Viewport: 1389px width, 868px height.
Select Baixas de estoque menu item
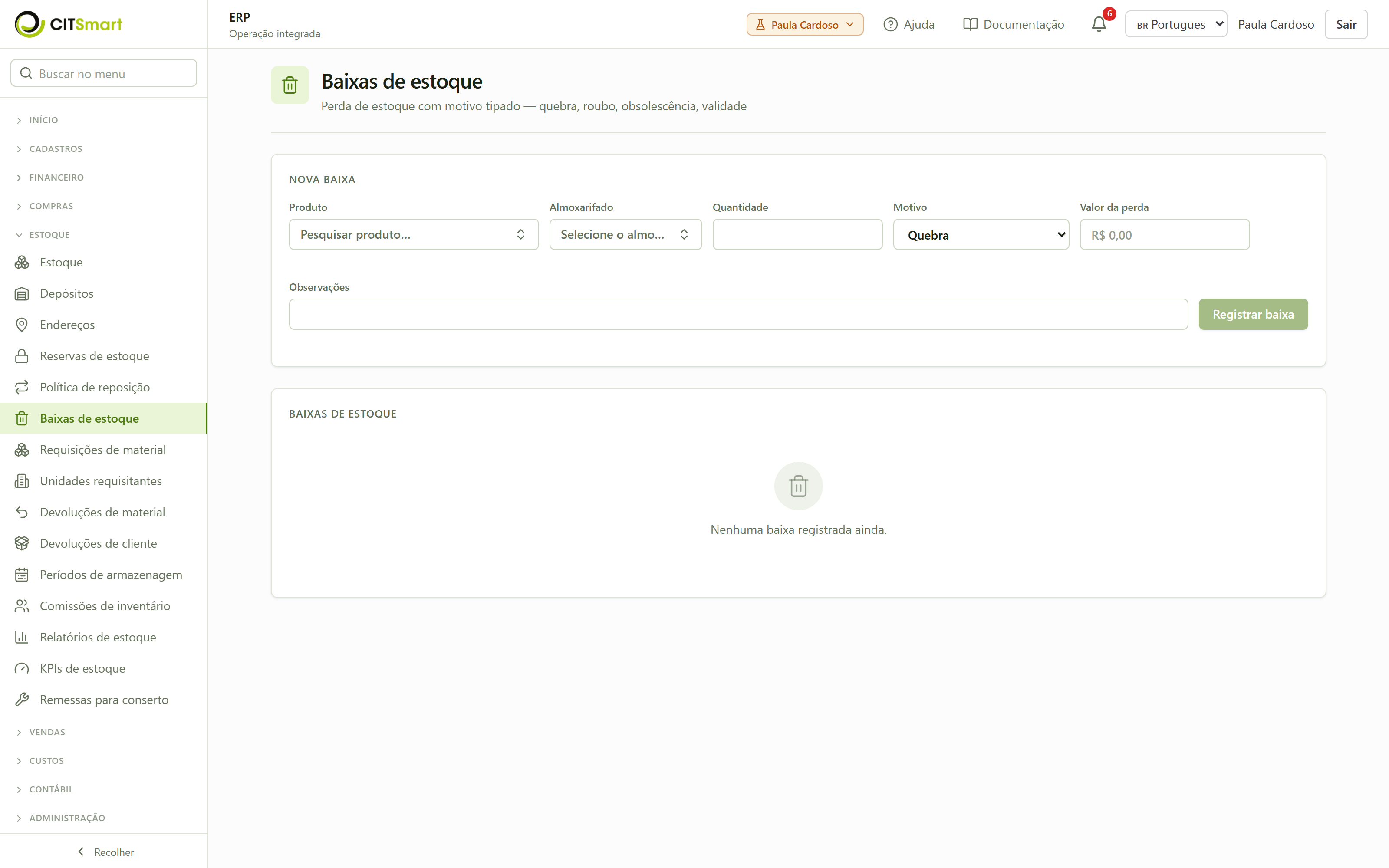[104, 418]
